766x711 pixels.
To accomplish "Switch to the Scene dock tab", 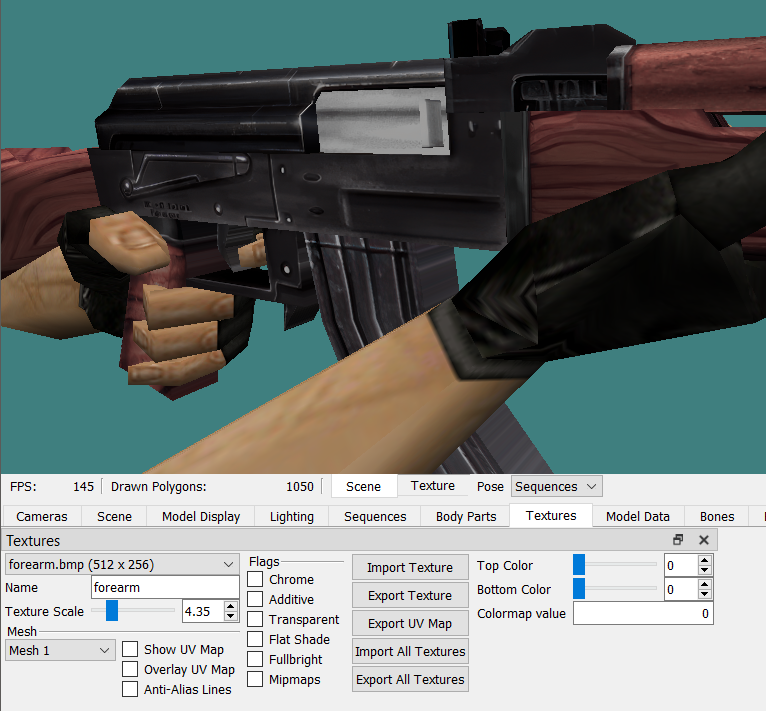I will coord(114,517).
